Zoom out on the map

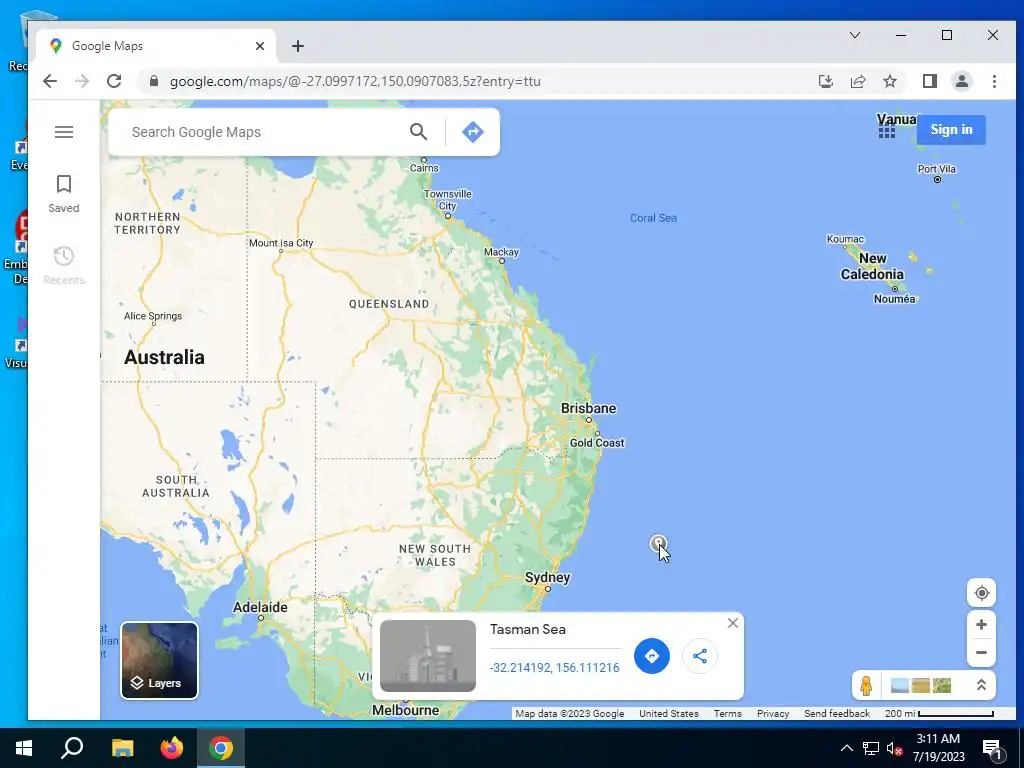[981, 652]
